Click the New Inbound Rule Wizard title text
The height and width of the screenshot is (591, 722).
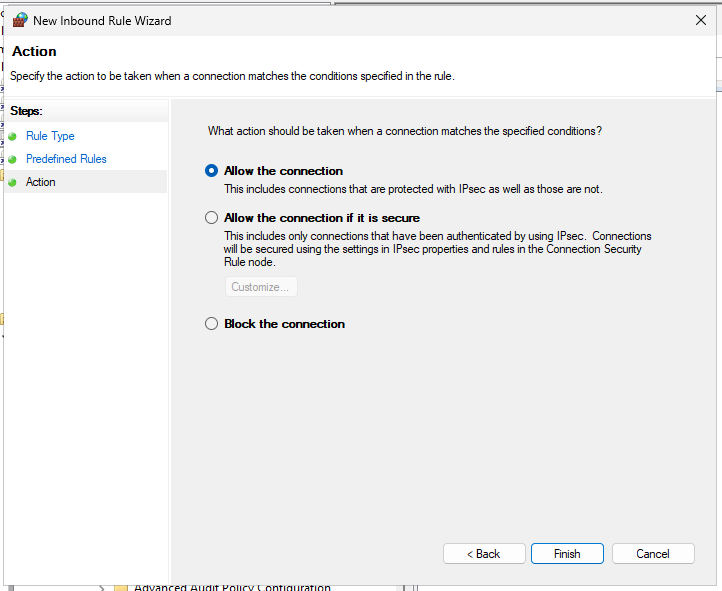102,21
